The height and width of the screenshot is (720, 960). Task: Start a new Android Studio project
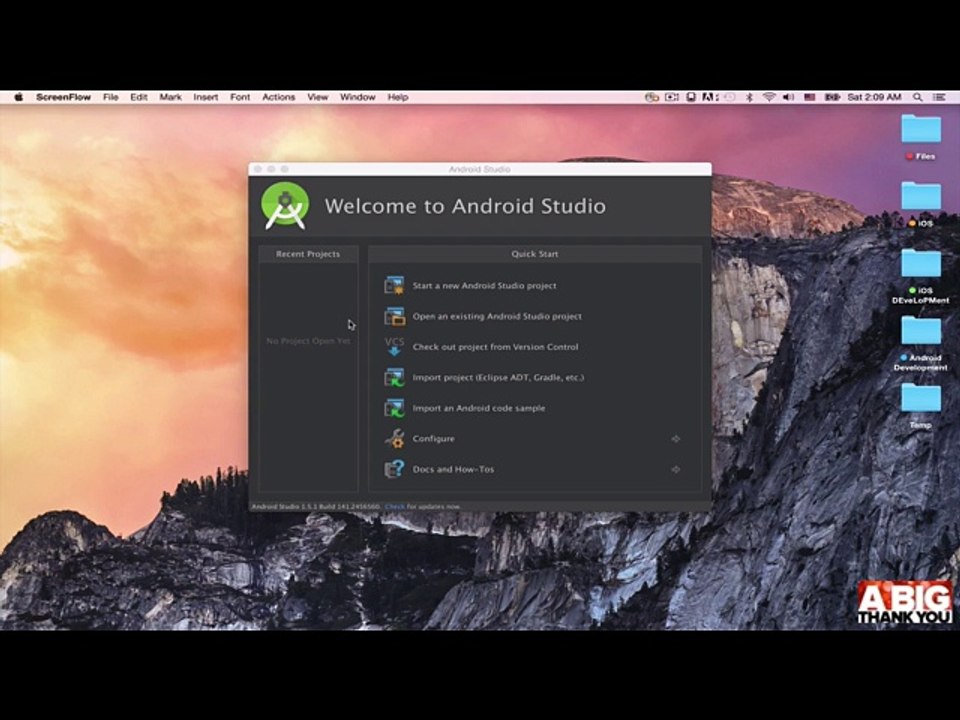click(484, 285)
